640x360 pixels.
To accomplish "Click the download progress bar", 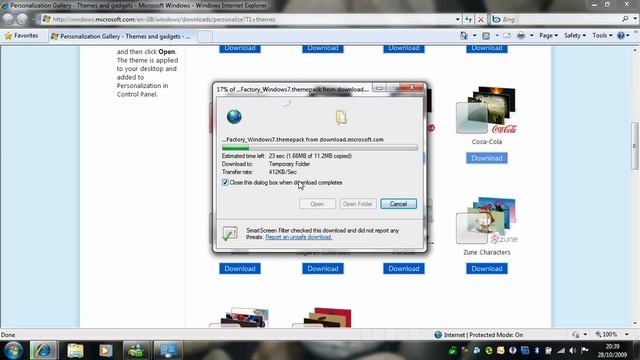I will [320, 148].
